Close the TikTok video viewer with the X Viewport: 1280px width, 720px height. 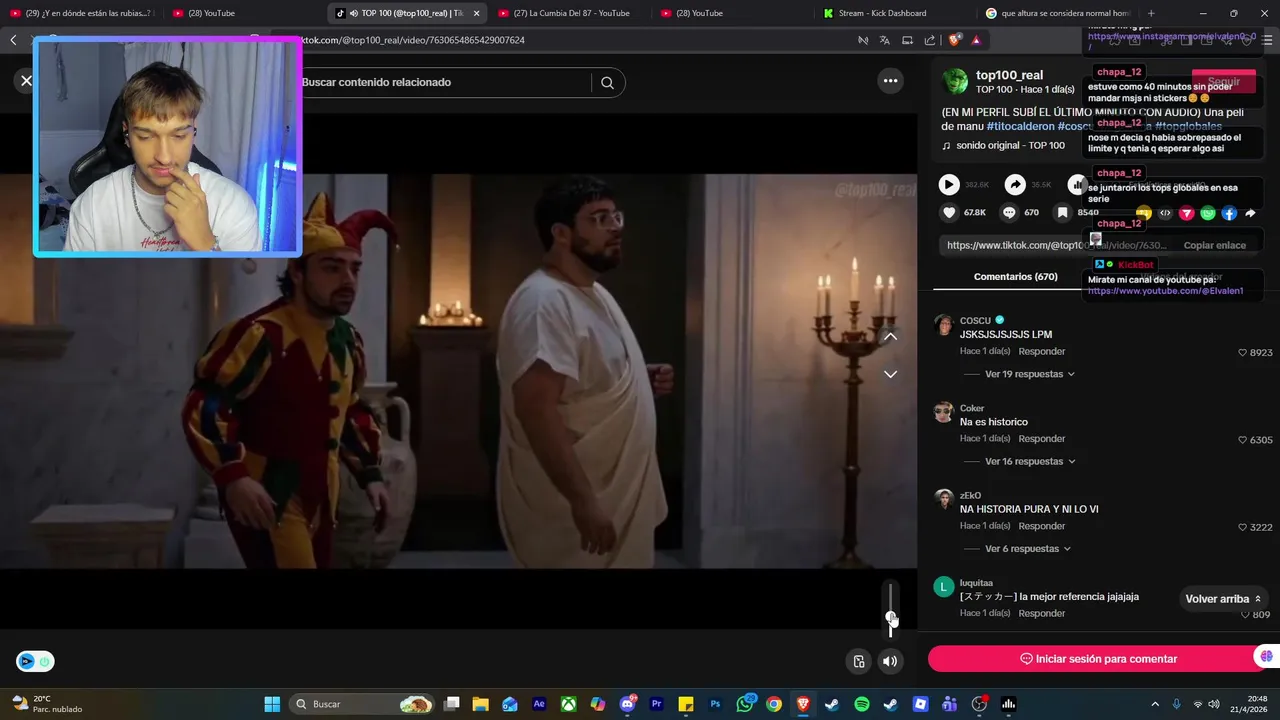[x=26, y=81]
